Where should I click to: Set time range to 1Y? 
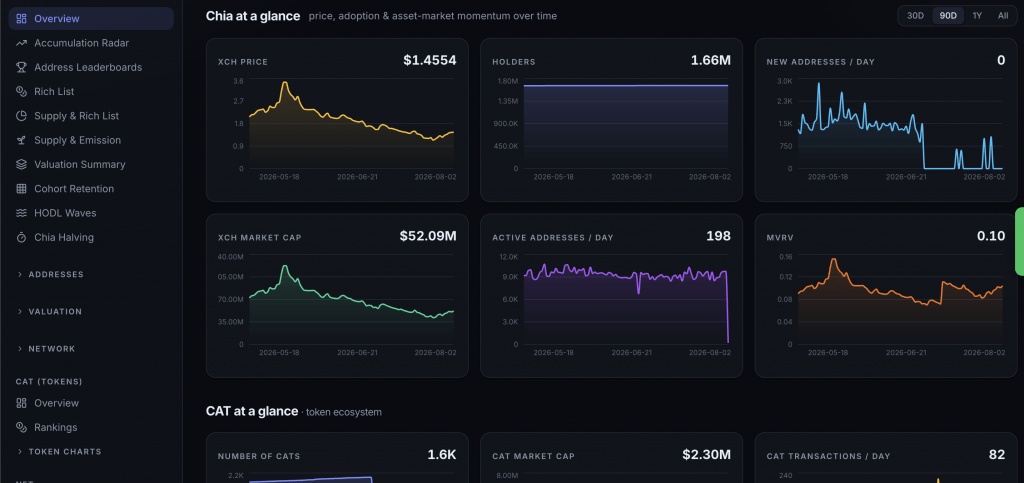click(977, 16)
